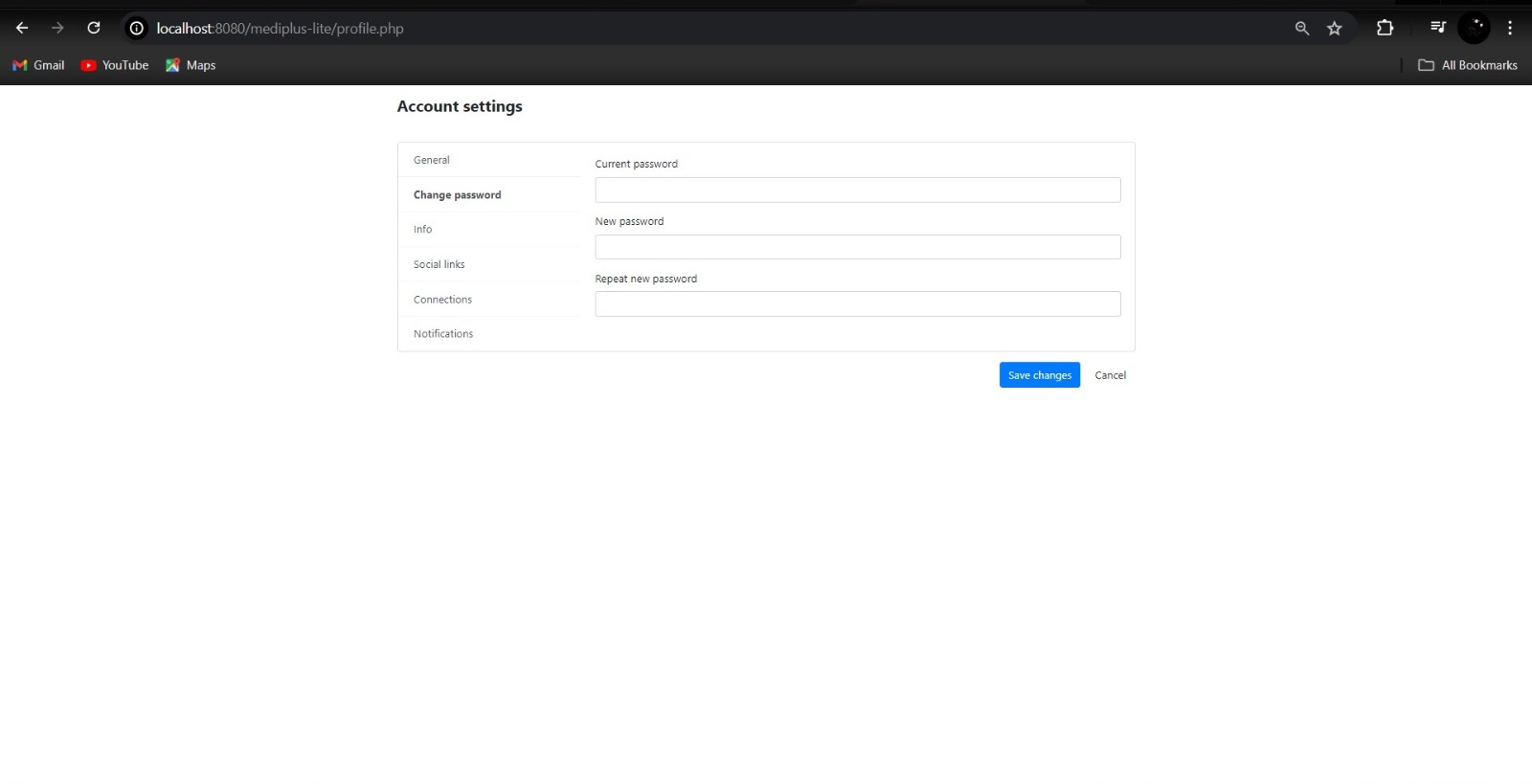Reload the current page
The height and width of the screenshot is (784, 1532).
[x=94, y=28]
